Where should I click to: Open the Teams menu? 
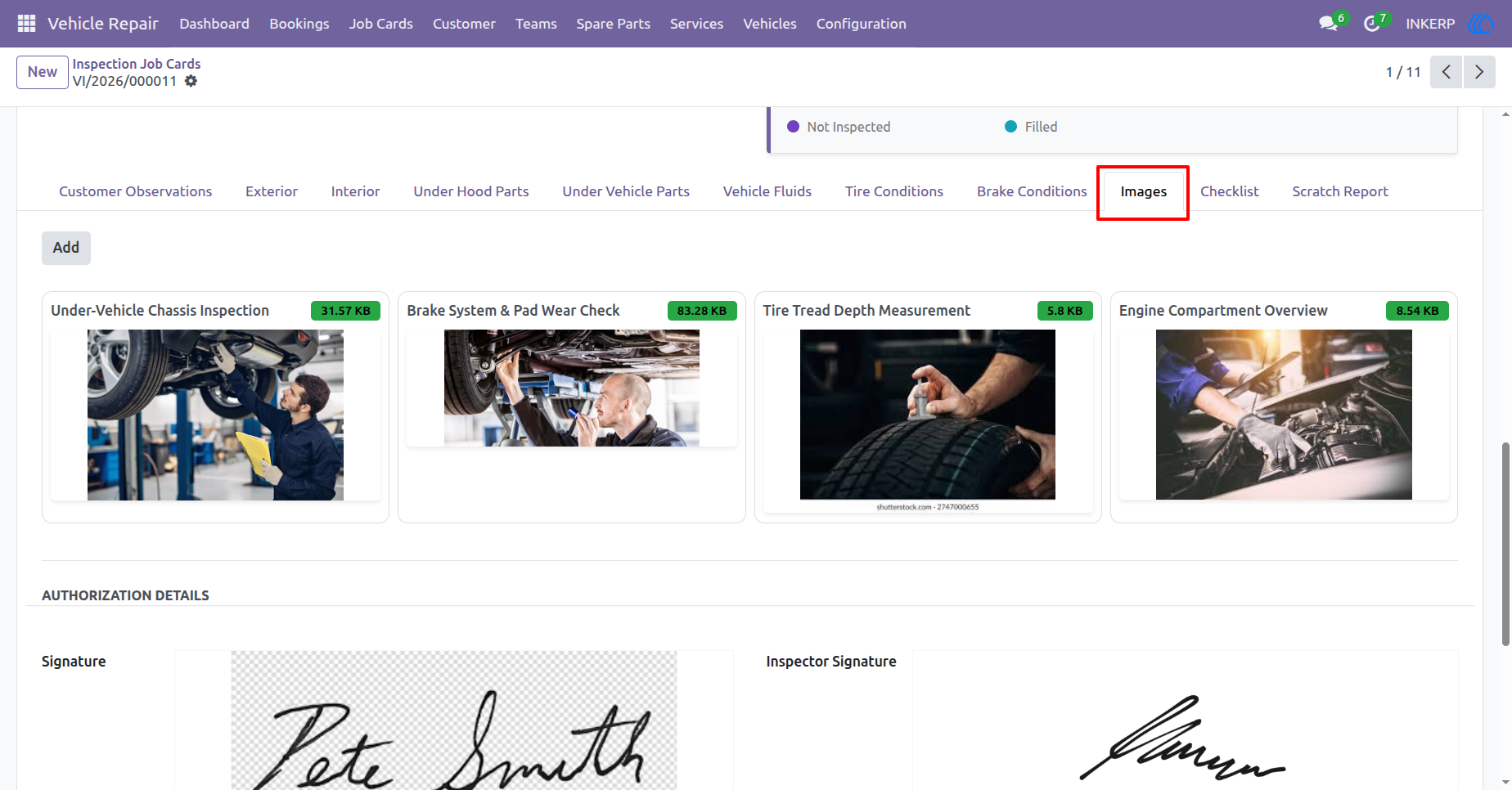pyautogui.click(x=536, y=24)
